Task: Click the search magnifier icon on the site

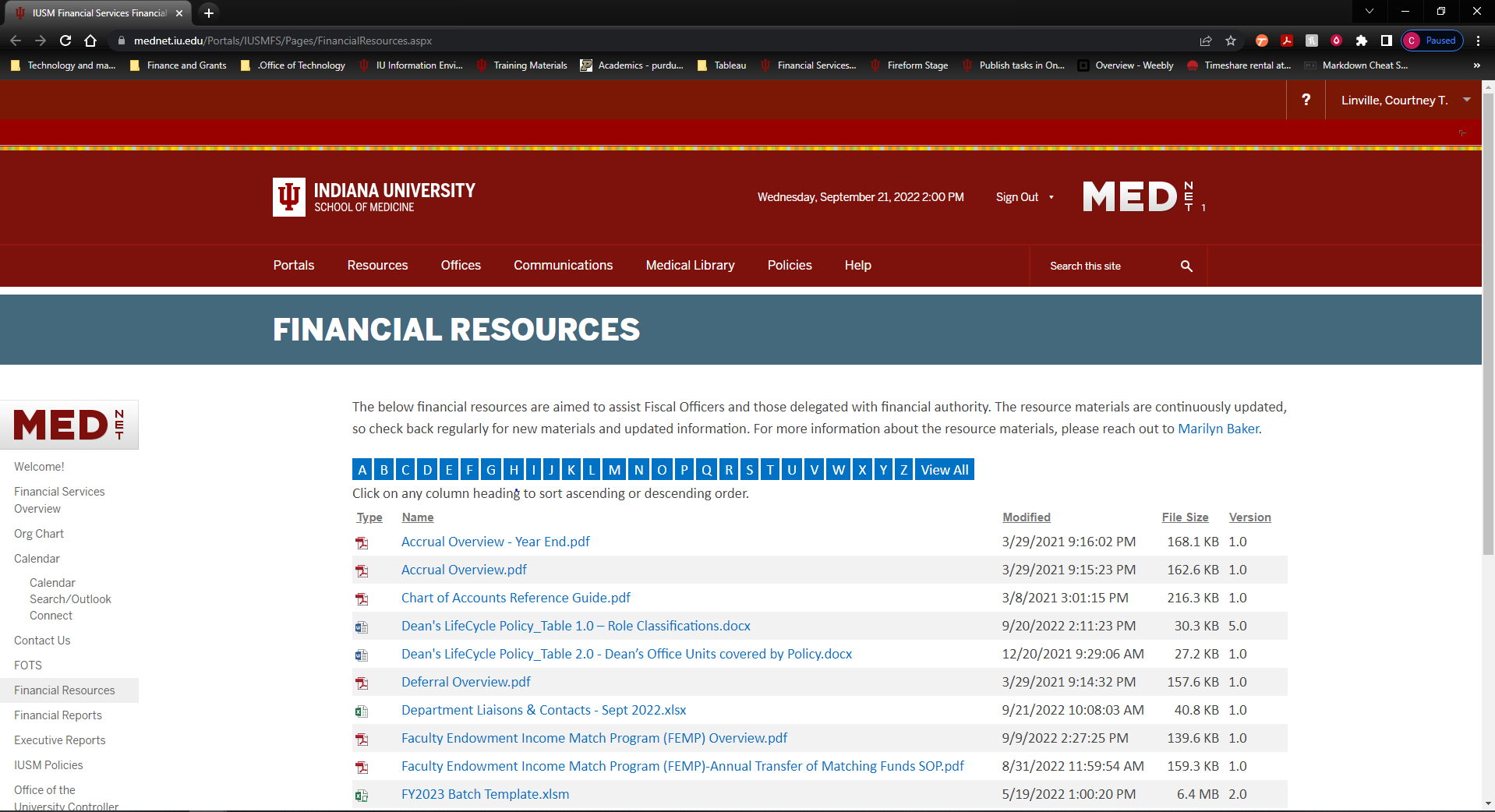Action: pos(1186,266)
